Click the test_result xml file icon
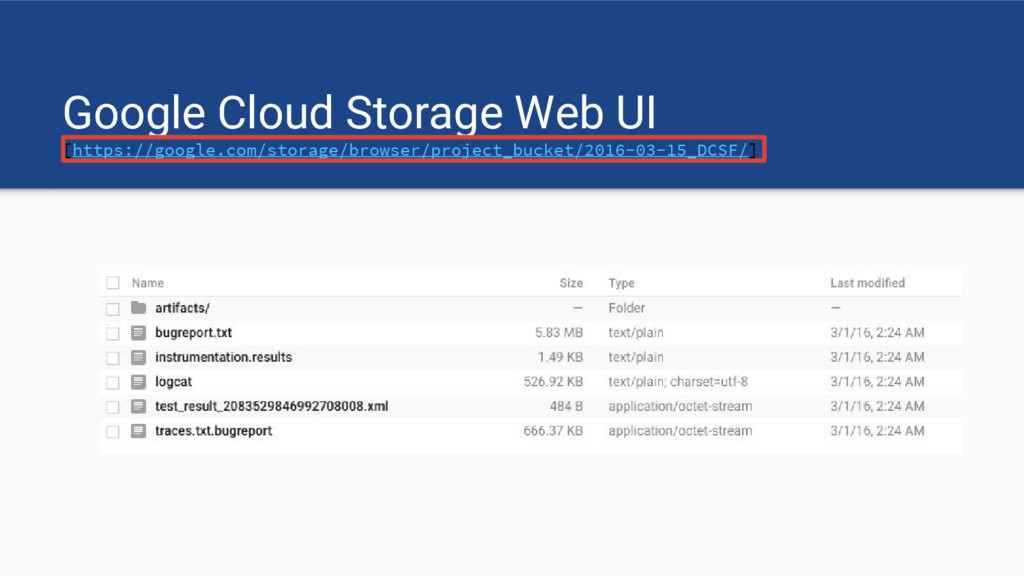Image resolution: width=1024 pixels, height=576 pixels. 138,407
